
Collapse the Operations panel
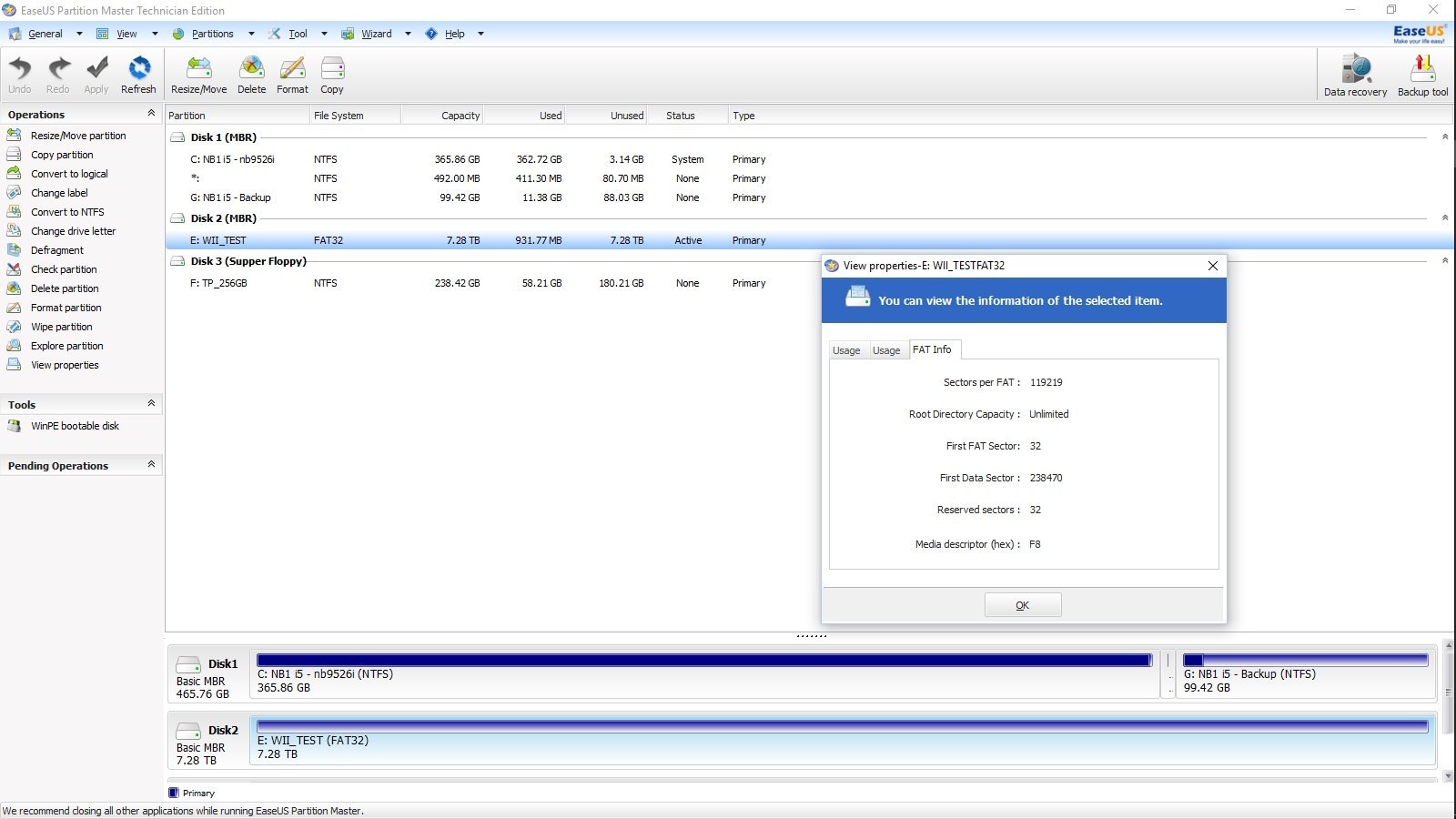coord(151,113)
